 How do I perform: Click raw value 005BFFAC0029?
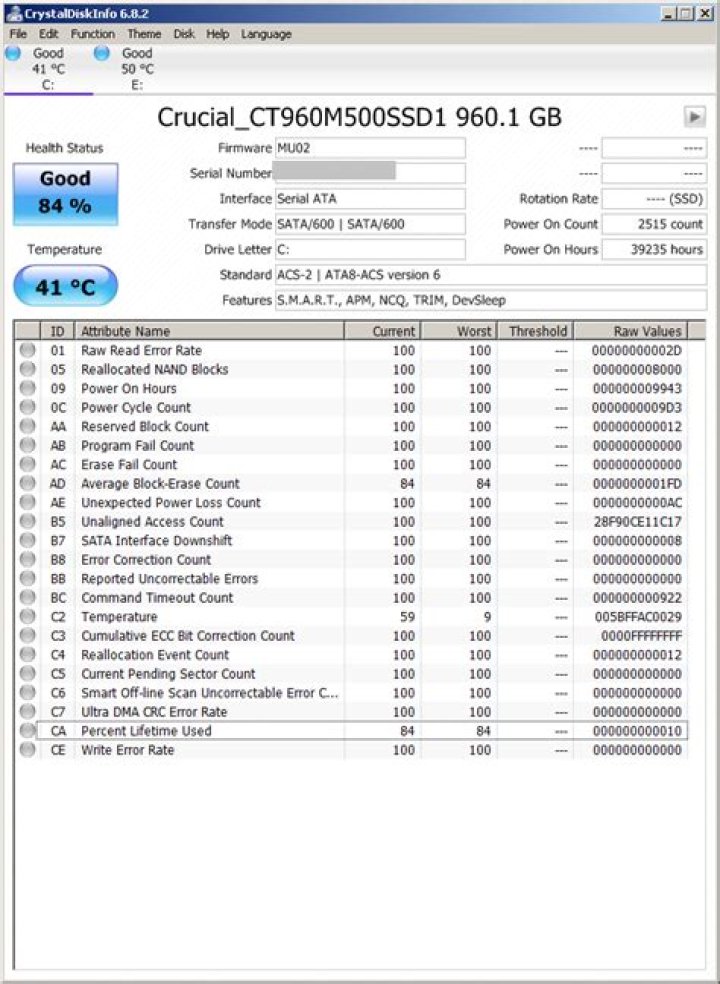click(638, 617)
